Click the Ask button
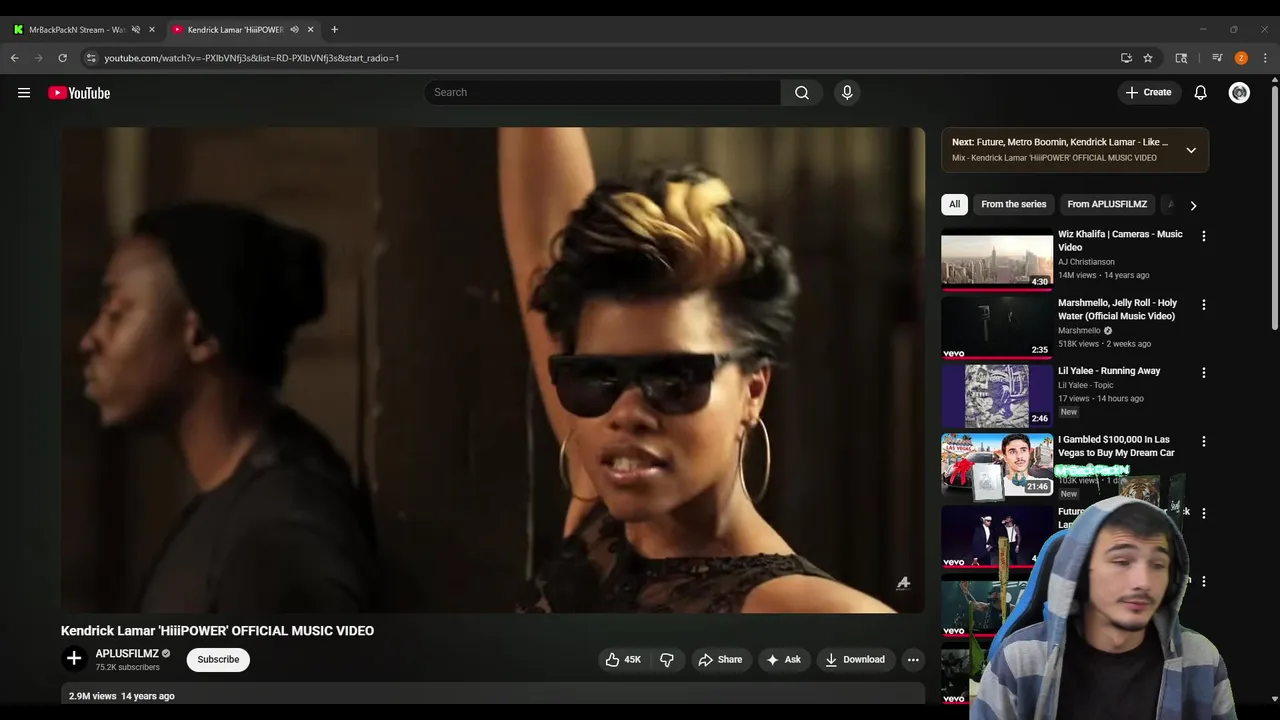Image resolution: width=1280 pixels, height=720 pixels. (783, 660)
